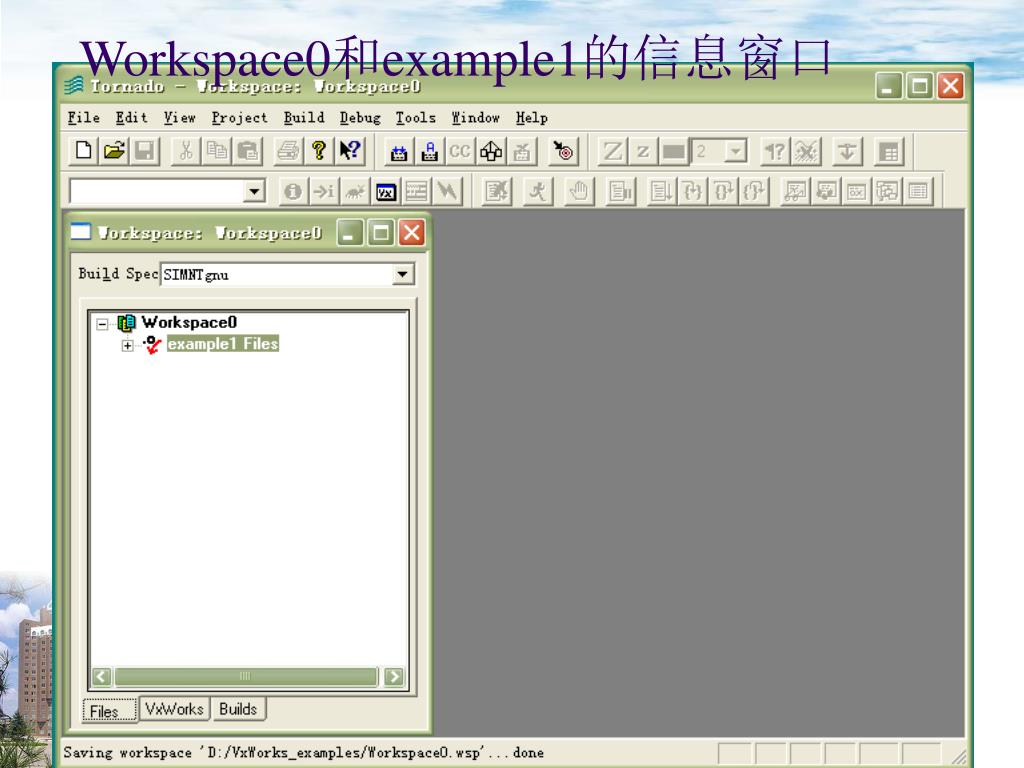Open the Window menu
Screen dimensions: 1024x768
pos(475,118)
